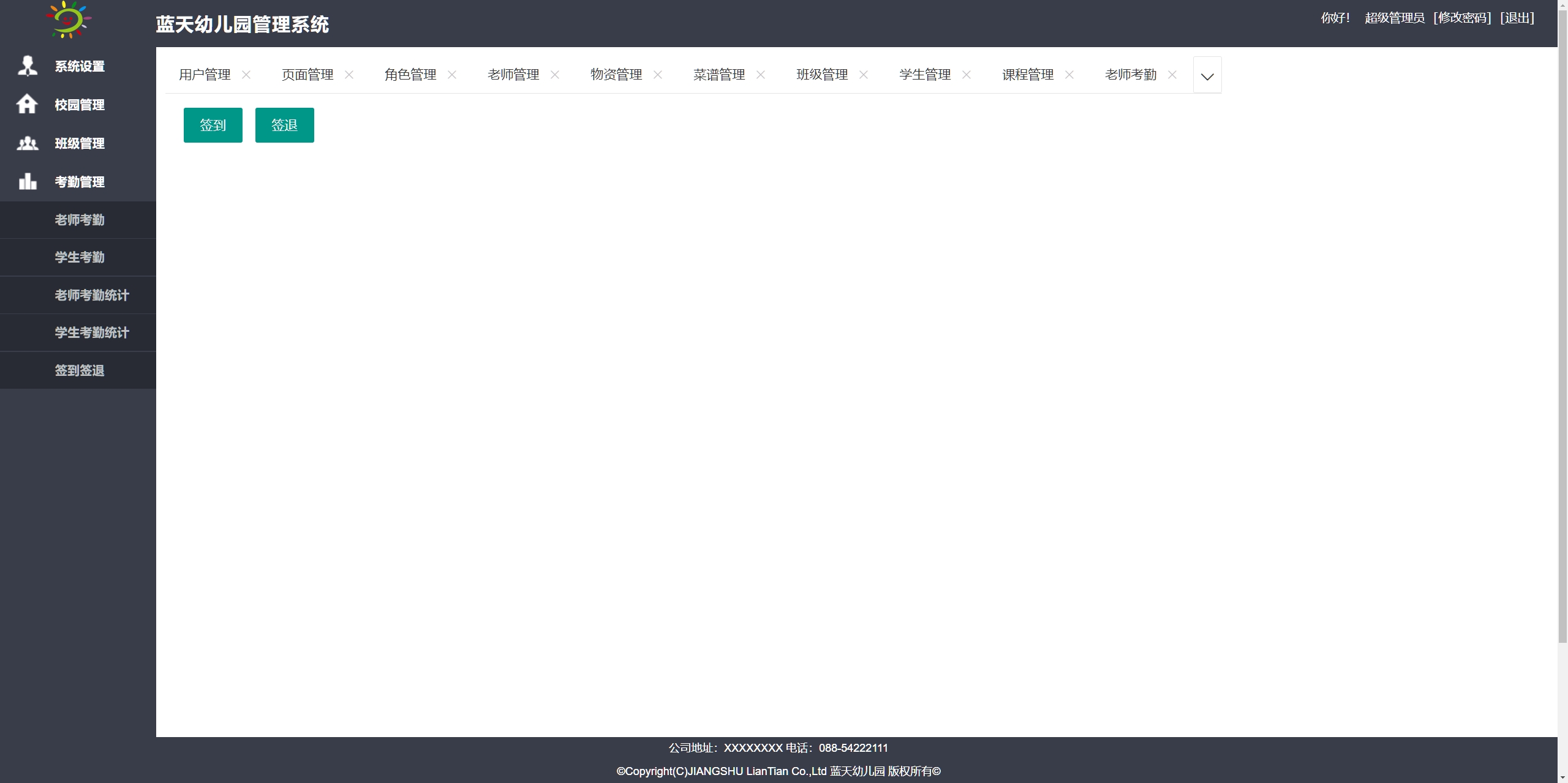1568x783 pixels.
Task: Click the kindergarten sun logo
Action: [69, 20]
